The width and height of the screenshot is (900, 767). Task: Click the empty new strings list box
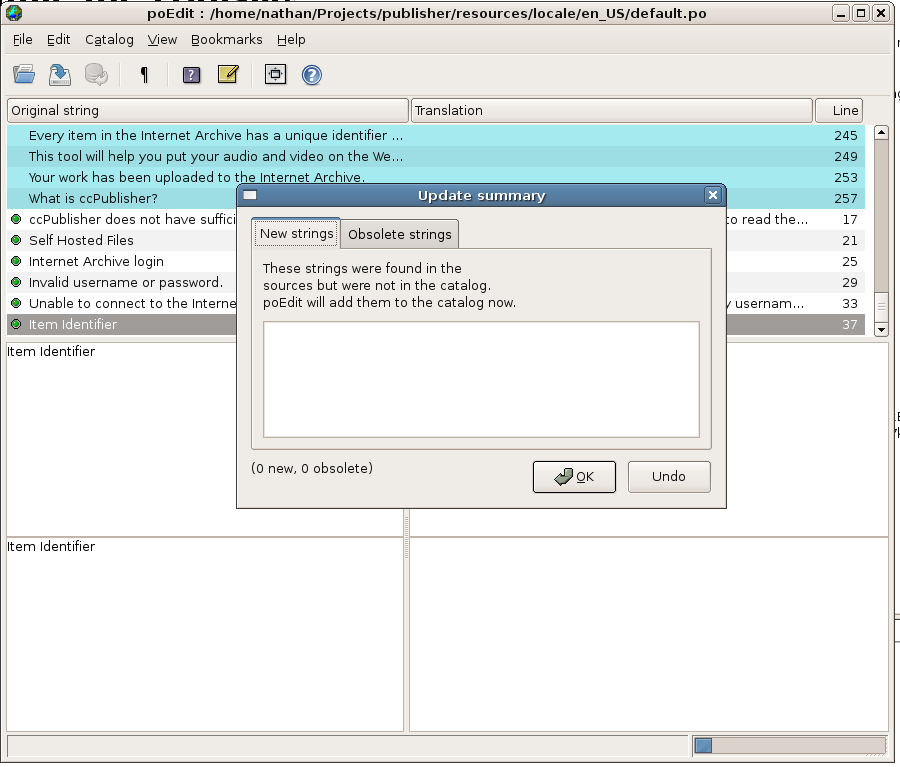[481, 379]
